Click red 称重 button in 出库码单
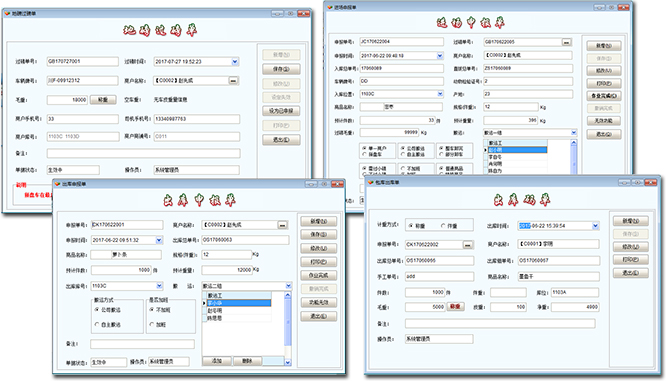This screenshot has width=666, height=381. [x=455, y=307]
